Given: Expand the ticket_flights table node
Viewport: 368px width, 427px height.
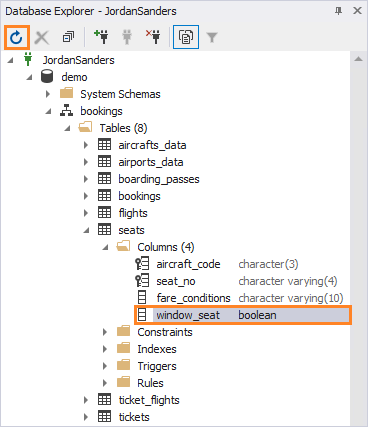Looking at the screenshot, I should 86,400.
